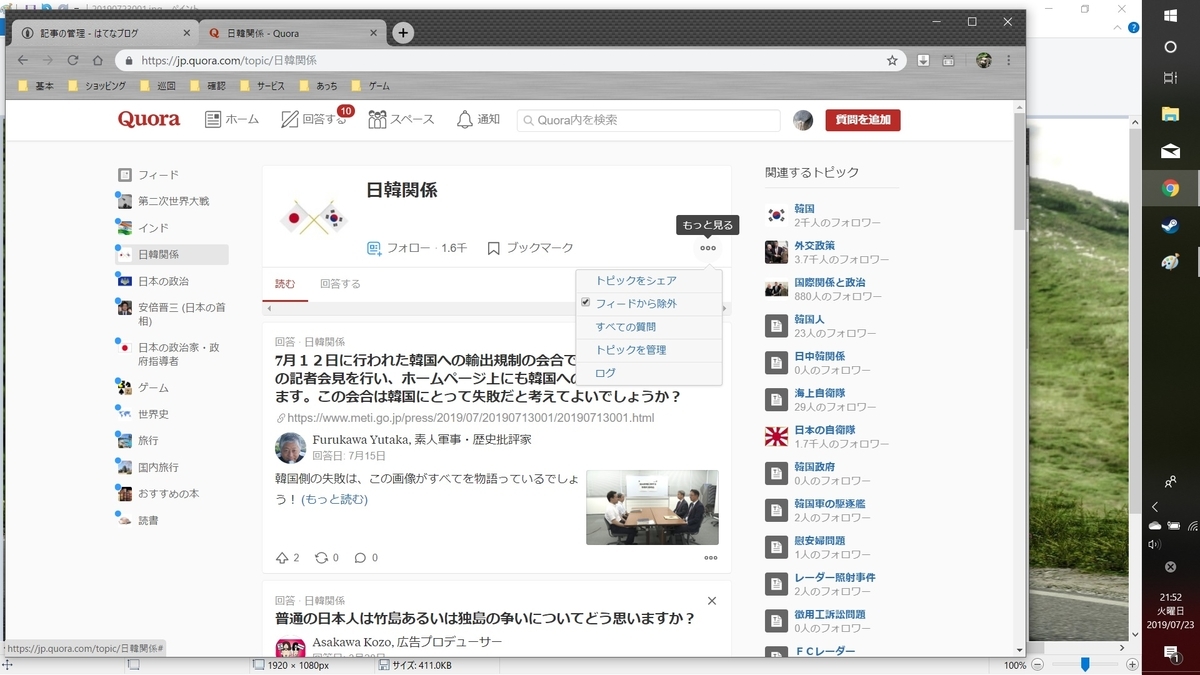
Task: Open Steam from Windows taskbar
Action: [x=1171, y=225]
